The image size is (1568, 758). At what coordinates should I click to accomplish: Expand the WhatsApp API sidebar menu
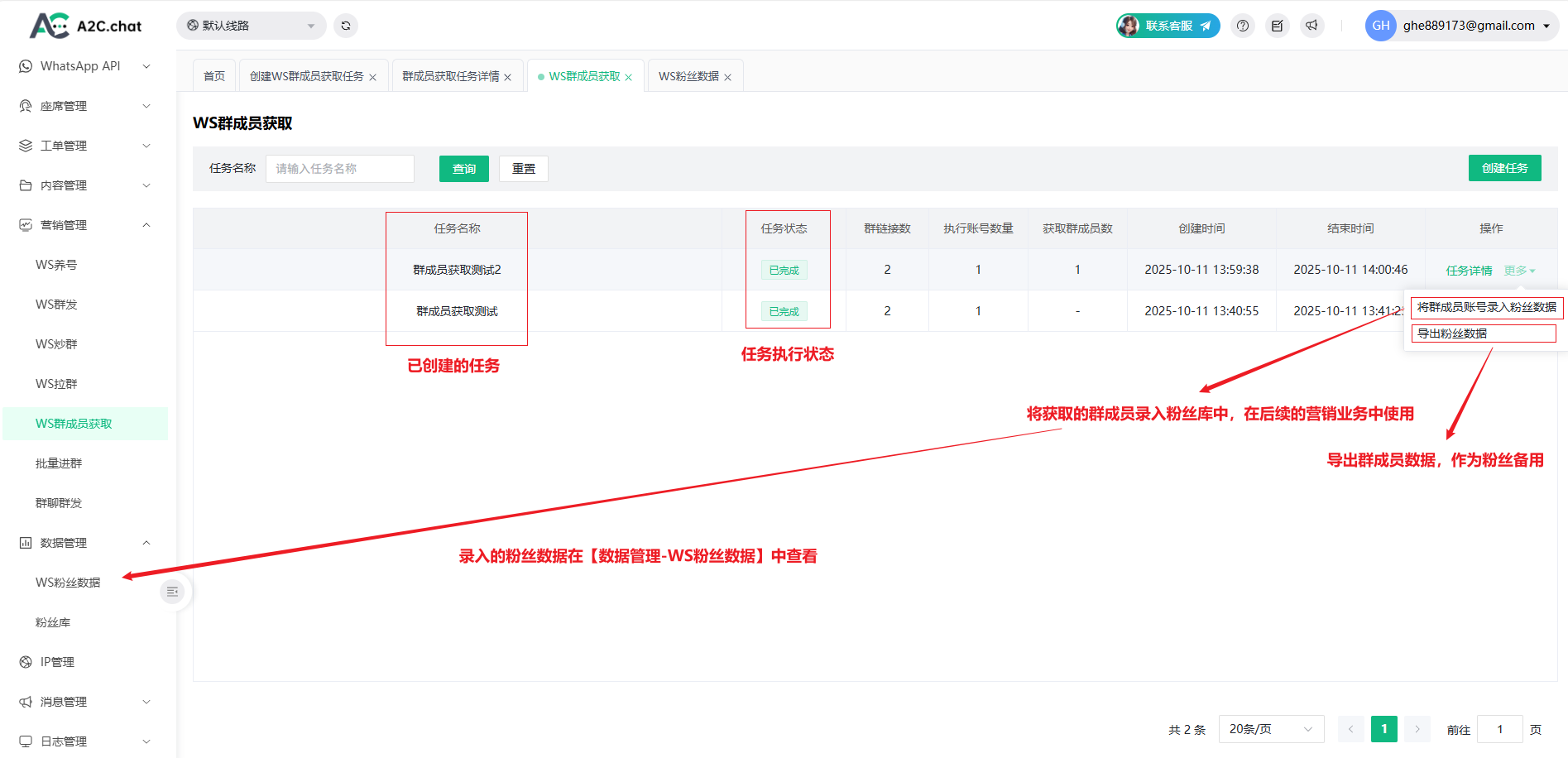(84, 66)
